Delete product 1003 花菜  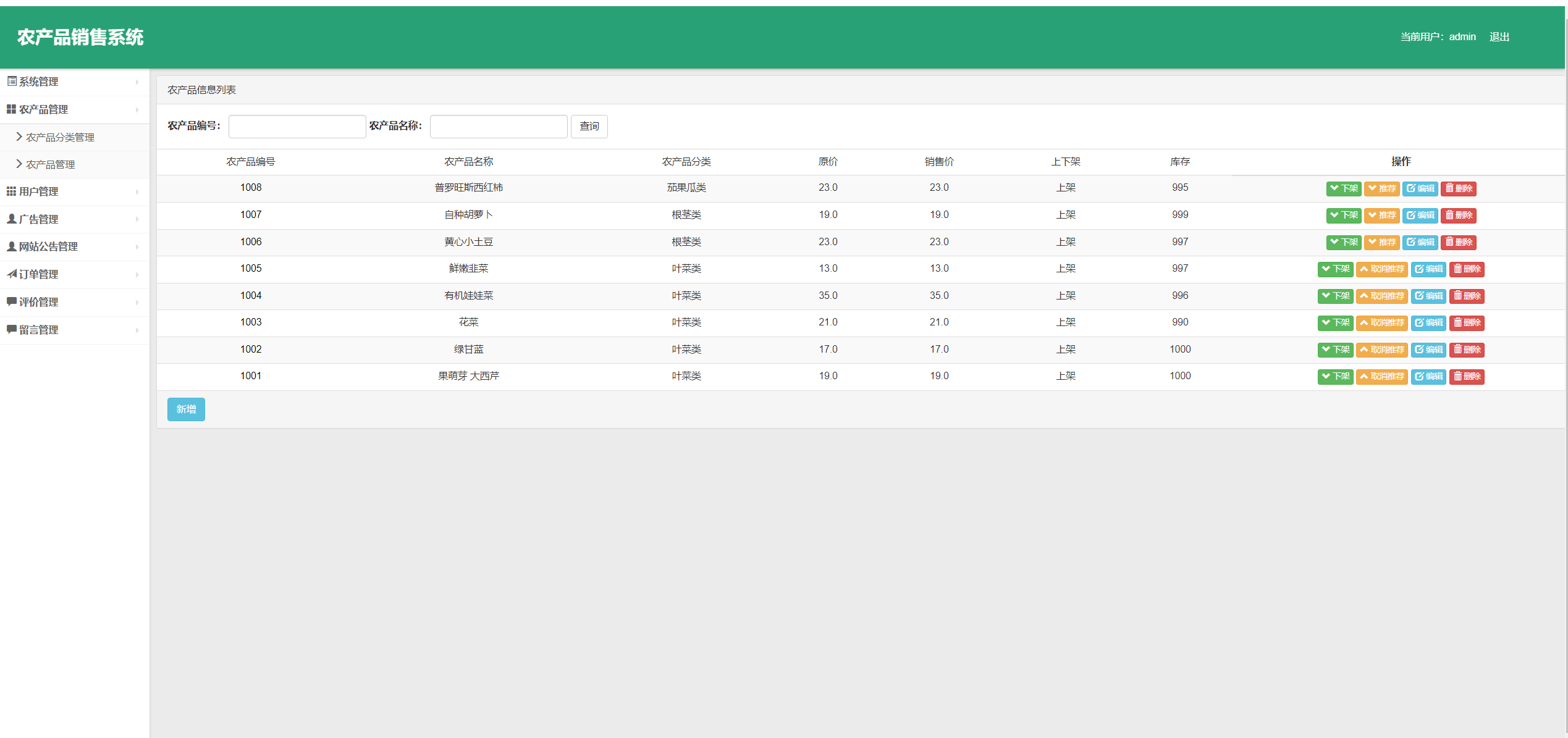coord(1467,323)
